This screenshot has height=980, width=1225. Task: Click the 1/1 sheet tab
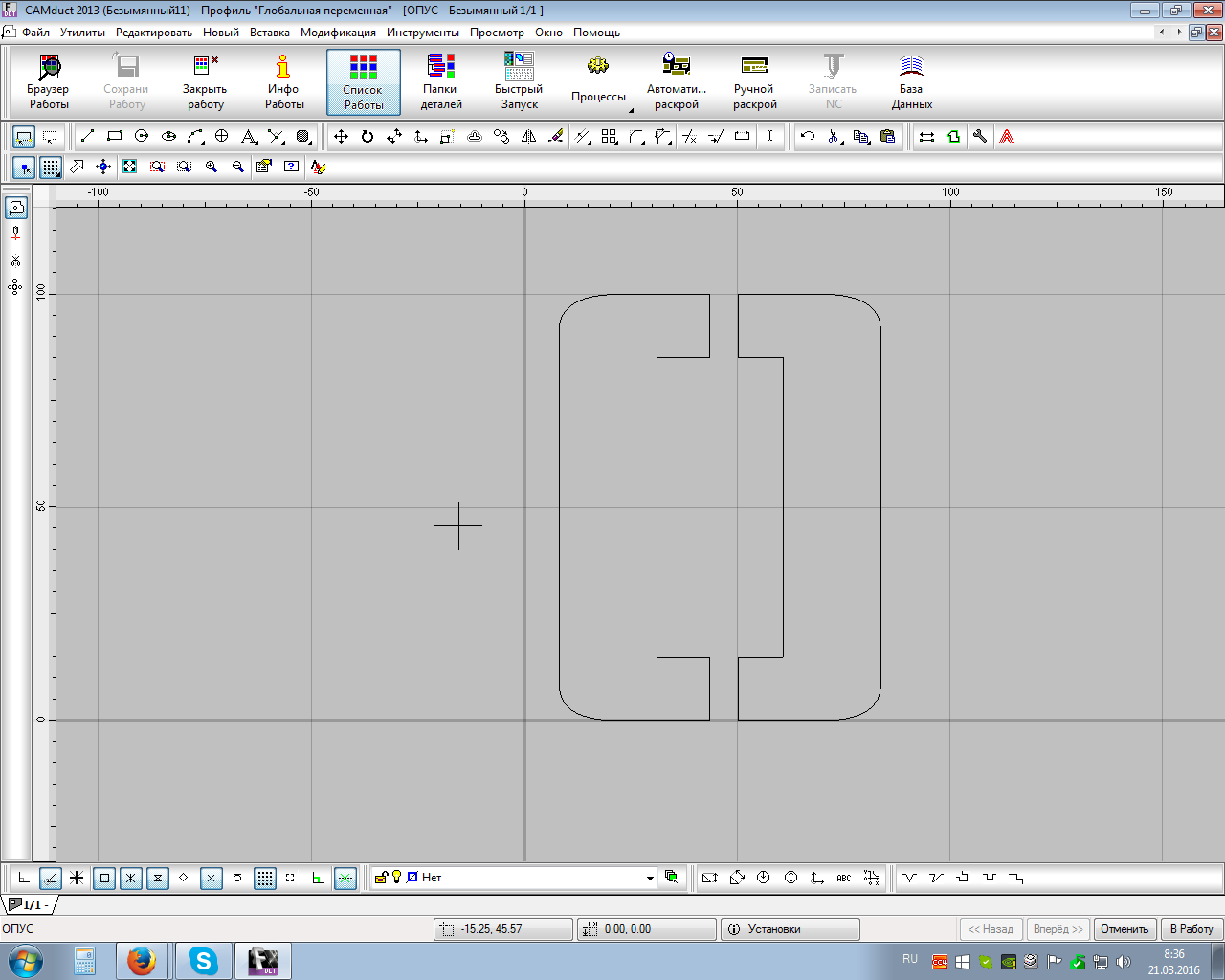click(29, 904)
